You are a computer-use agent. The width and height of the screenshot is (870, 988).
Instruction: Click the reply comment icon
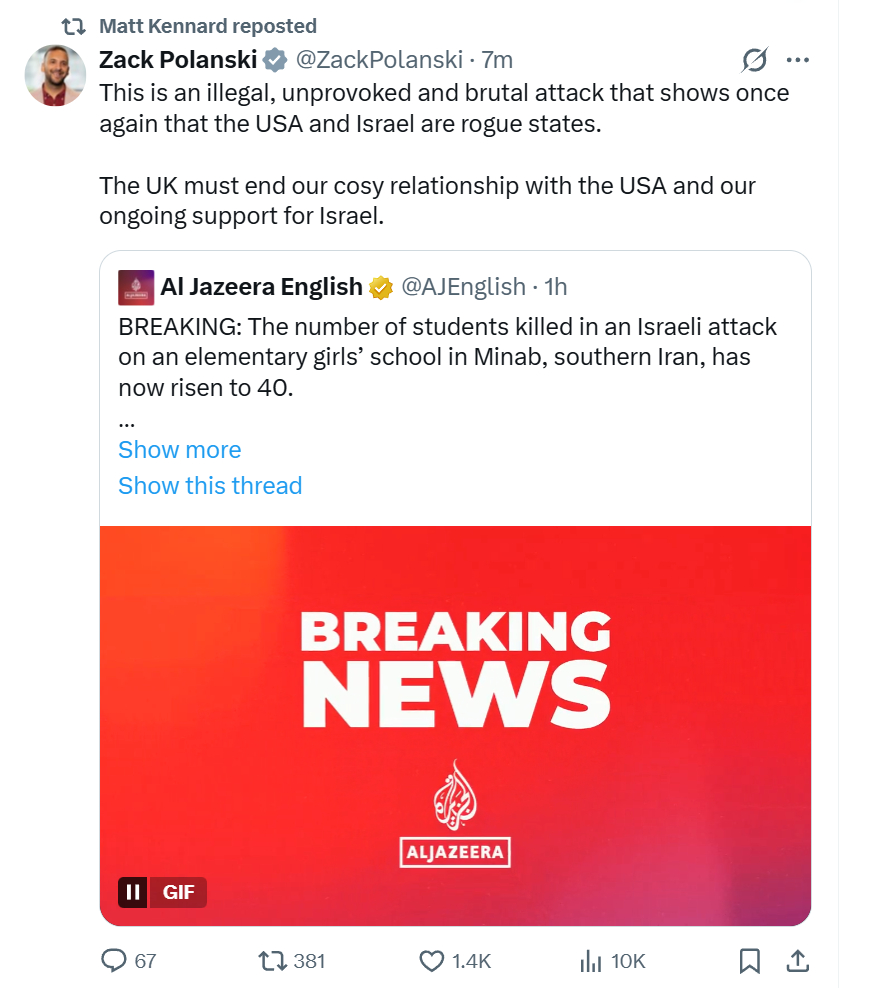coord(115,961)
